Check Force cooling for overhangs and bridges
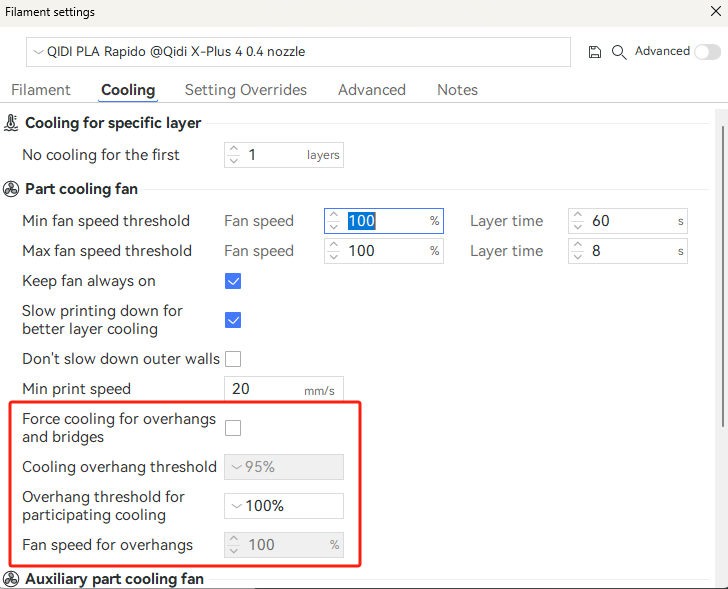 pyautogui.click(x=233, y=428)
